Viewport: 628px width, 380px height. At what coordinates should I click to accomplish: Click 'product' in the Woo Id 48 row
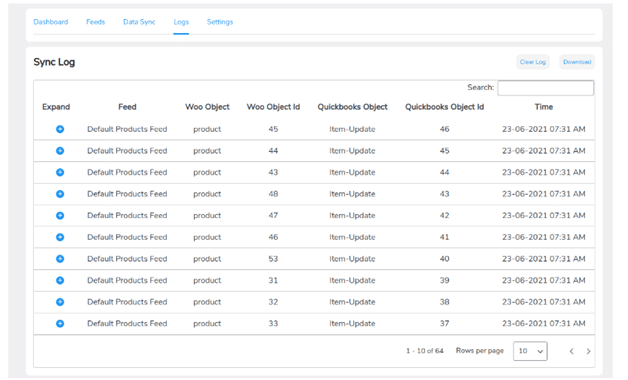point(207,194)
